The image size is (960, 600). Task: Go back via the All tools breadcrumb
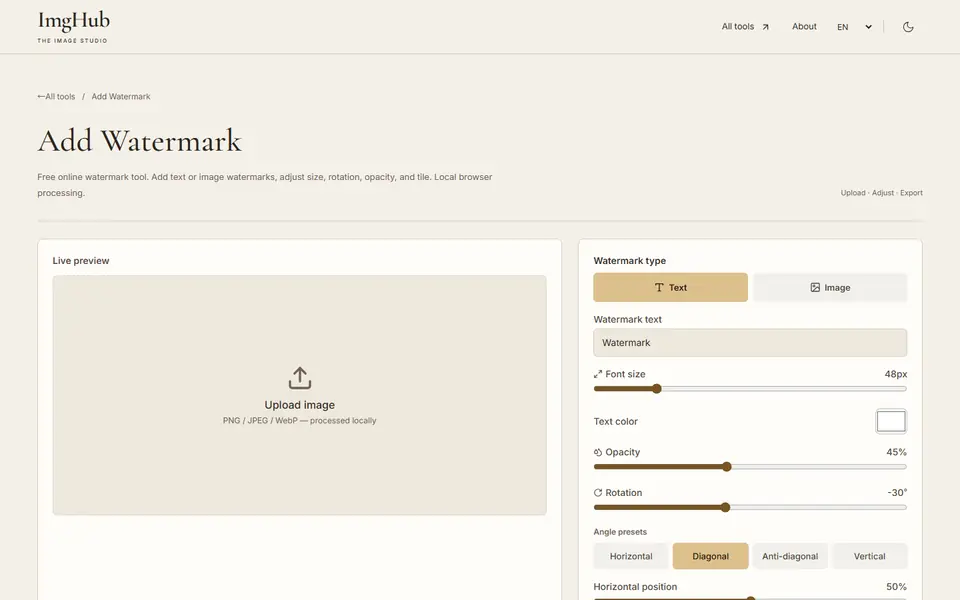click(x=56, y=97)
